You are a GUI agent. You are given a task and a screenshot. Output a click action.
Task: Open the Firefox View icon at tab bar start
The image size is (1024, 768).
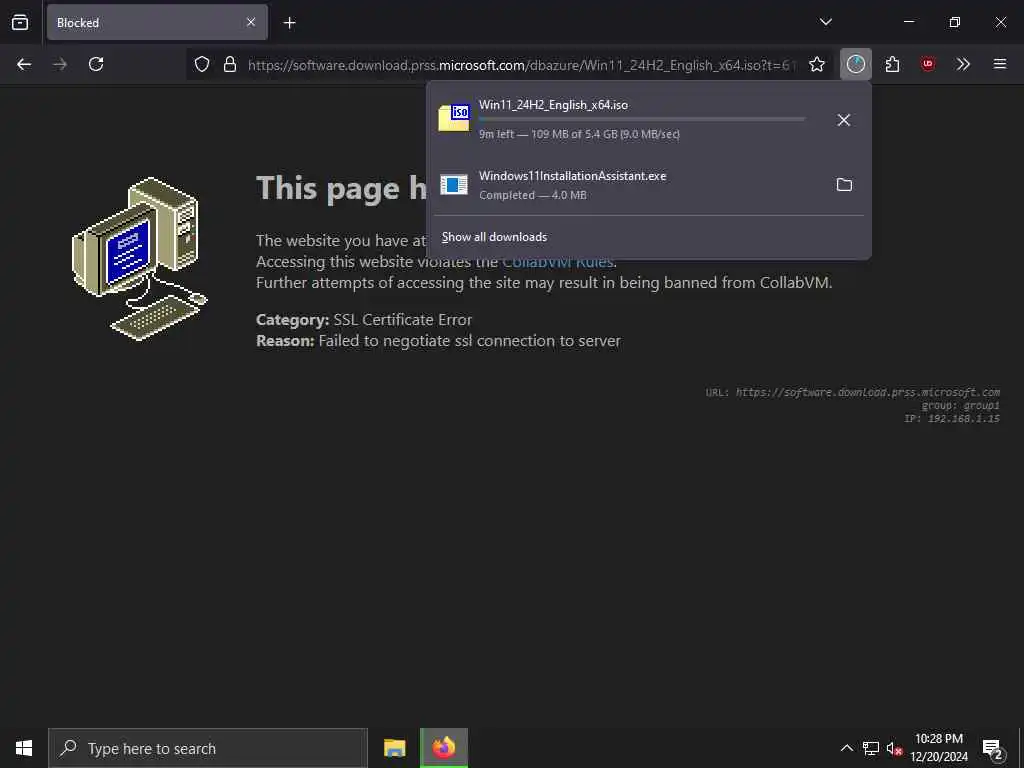click(20, 22)
